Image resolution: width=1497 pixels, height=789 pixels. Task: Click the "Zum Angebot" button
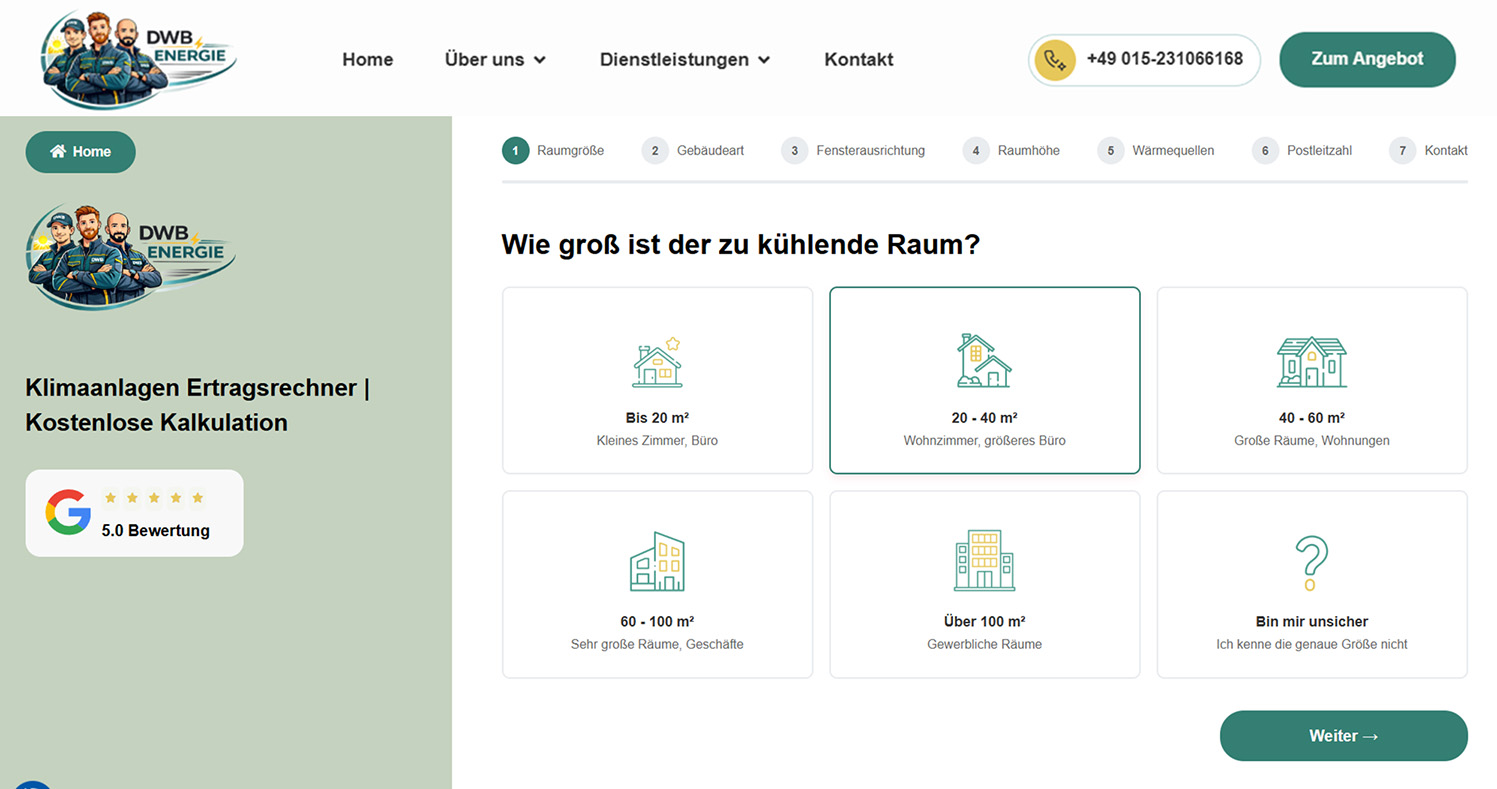1367,59
